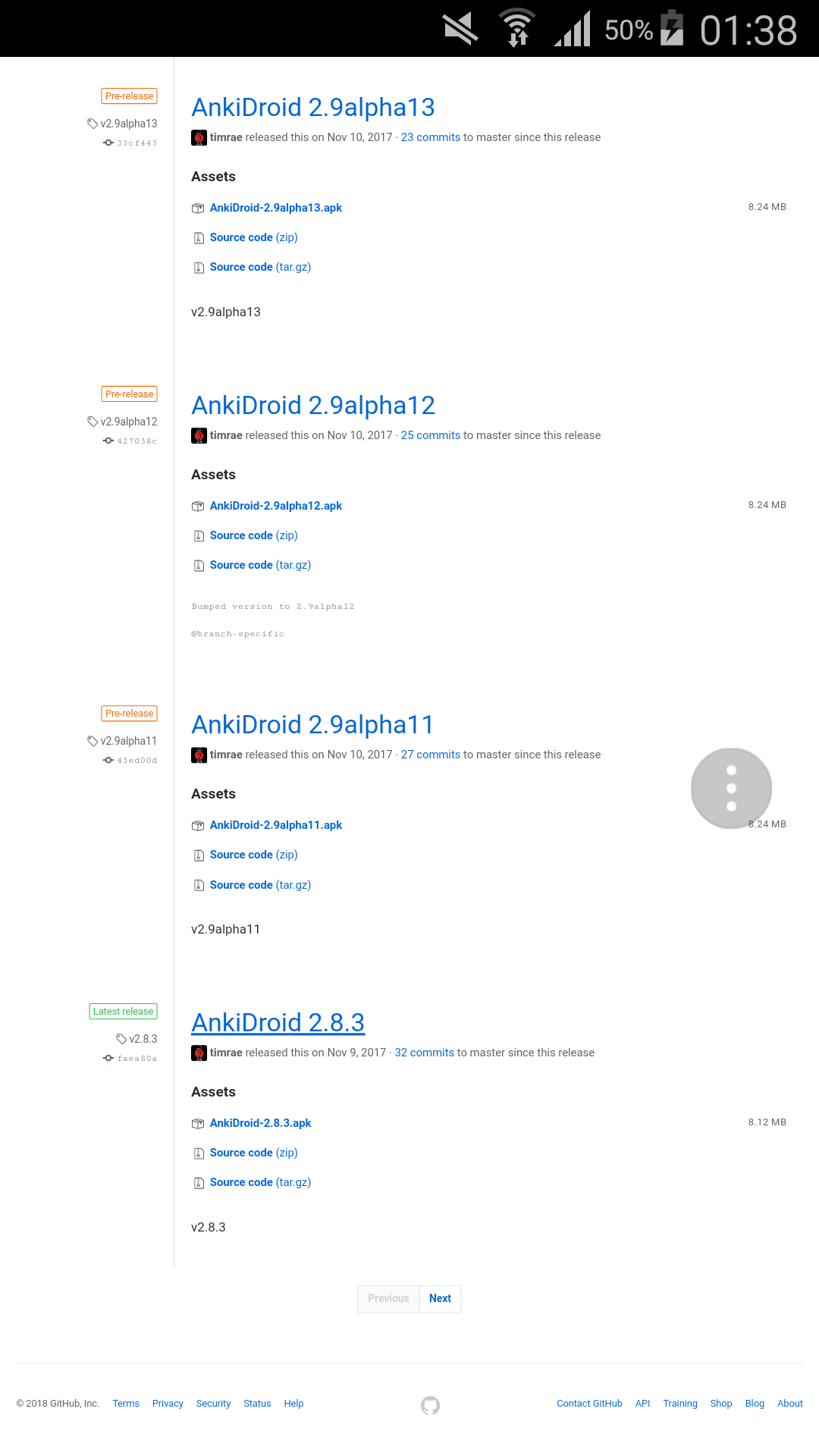
Task: Tap the floating three-dot overflow button
Action: [731, 789]
